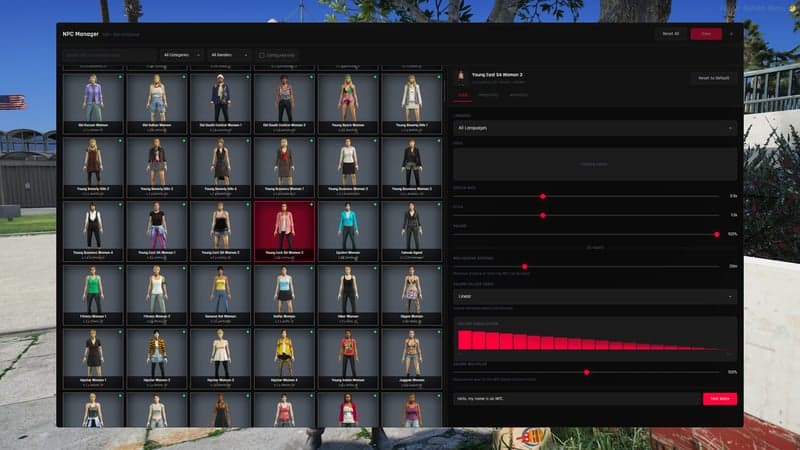Adjust the pitch slider handle
Viewport: 800px width, 450px height.
(542, 215)
